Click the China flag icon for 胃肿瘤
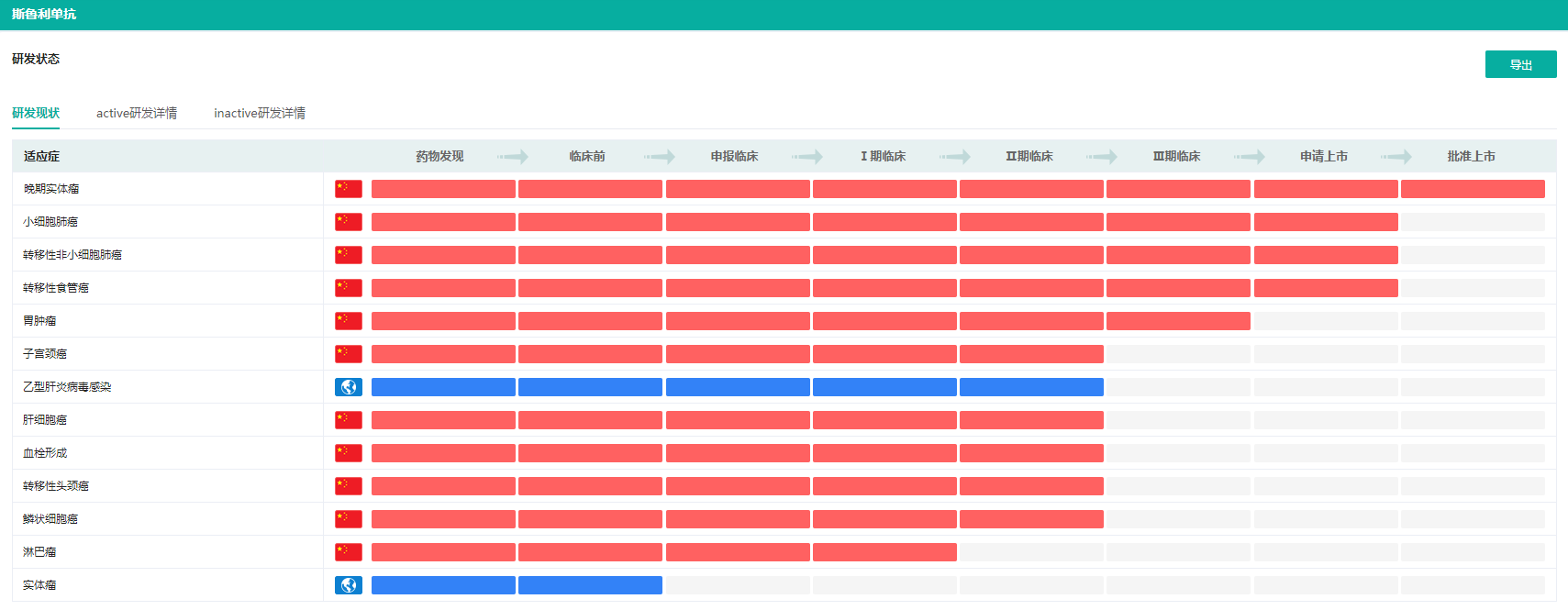 click(348, 321)
